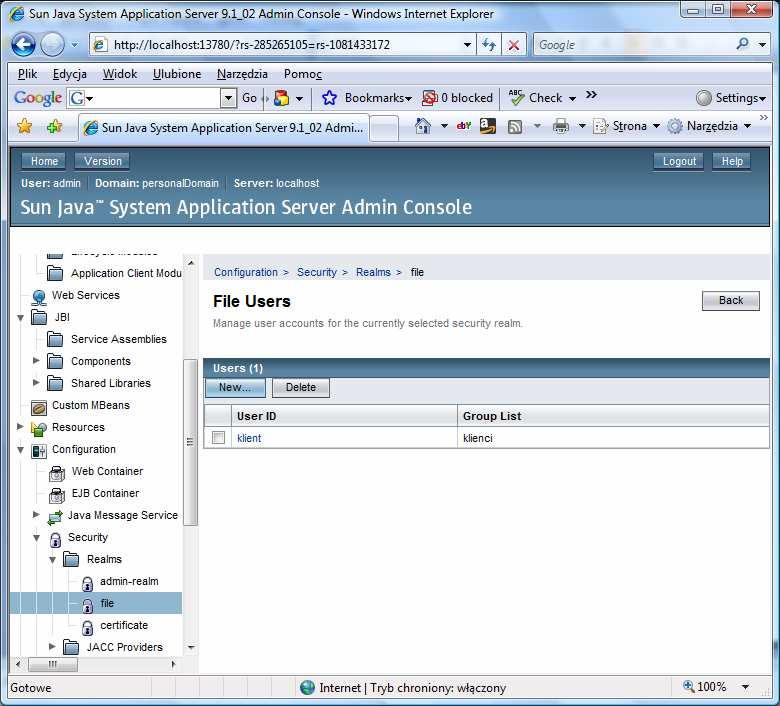
Task: Click the Amazon toolbar icon
Action: (x=488, y=126)
